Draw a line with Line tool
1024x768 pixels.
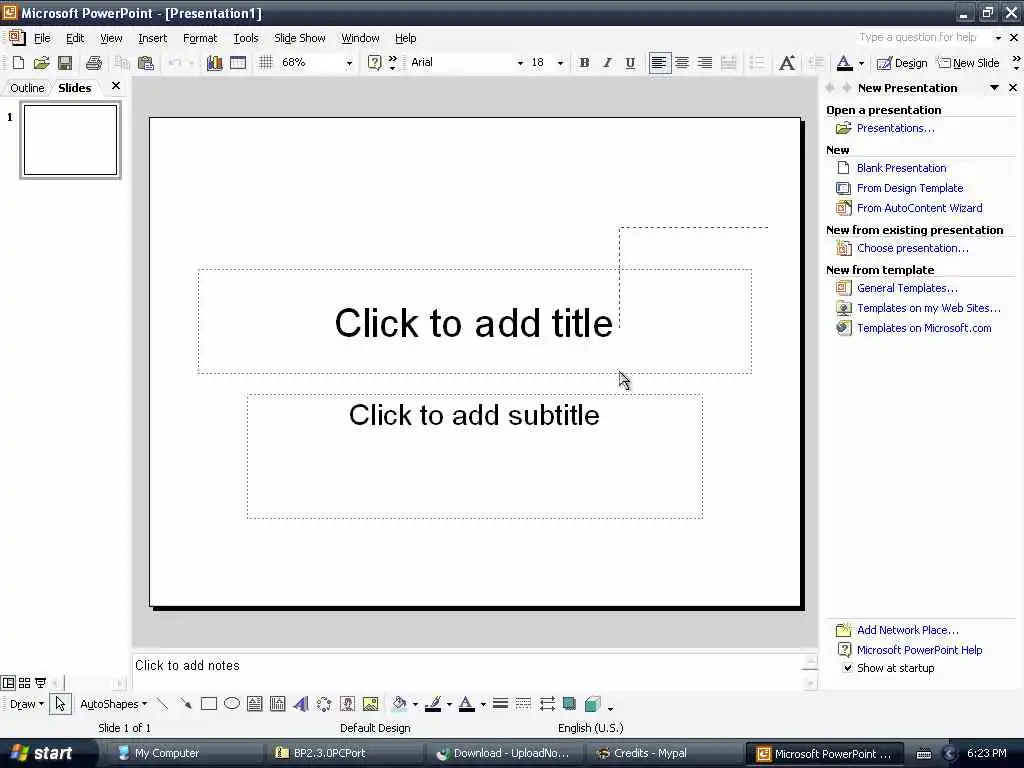pos(163,704)
